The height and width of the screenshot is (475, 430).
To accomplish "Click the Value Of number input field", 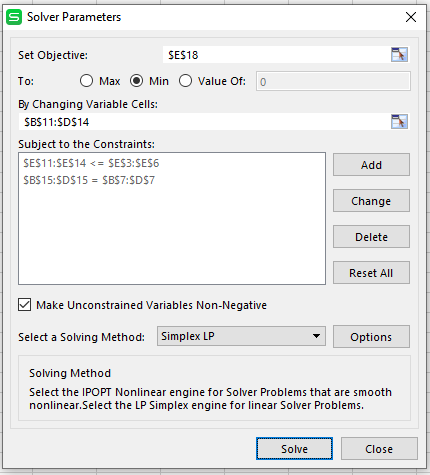I will tap(333, 81).
